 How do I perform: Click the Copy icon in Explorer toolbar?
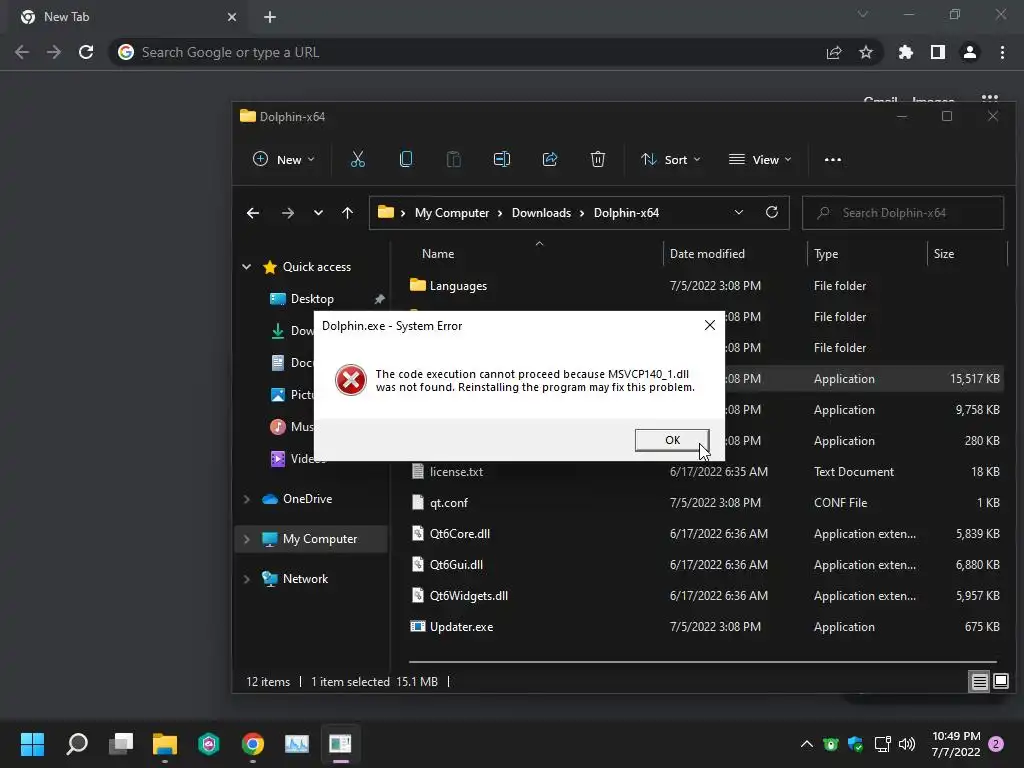pyautogui.click(x=406, y=159)
